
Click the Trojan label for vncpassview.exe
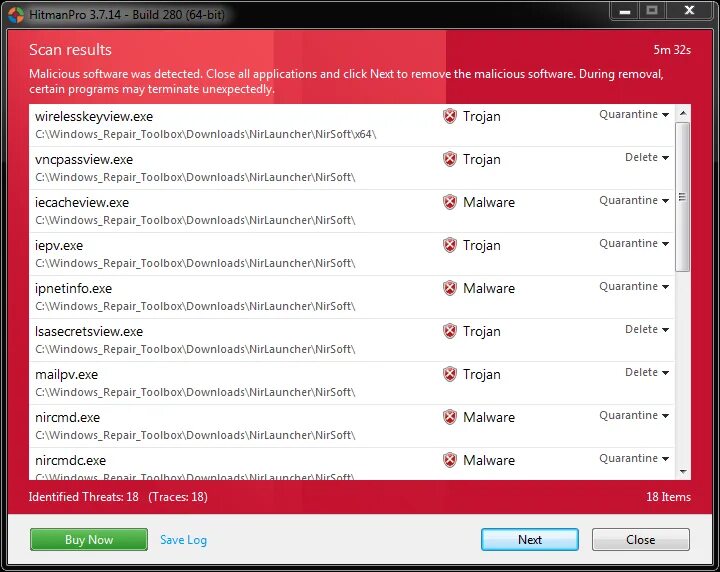pos(482,160)
